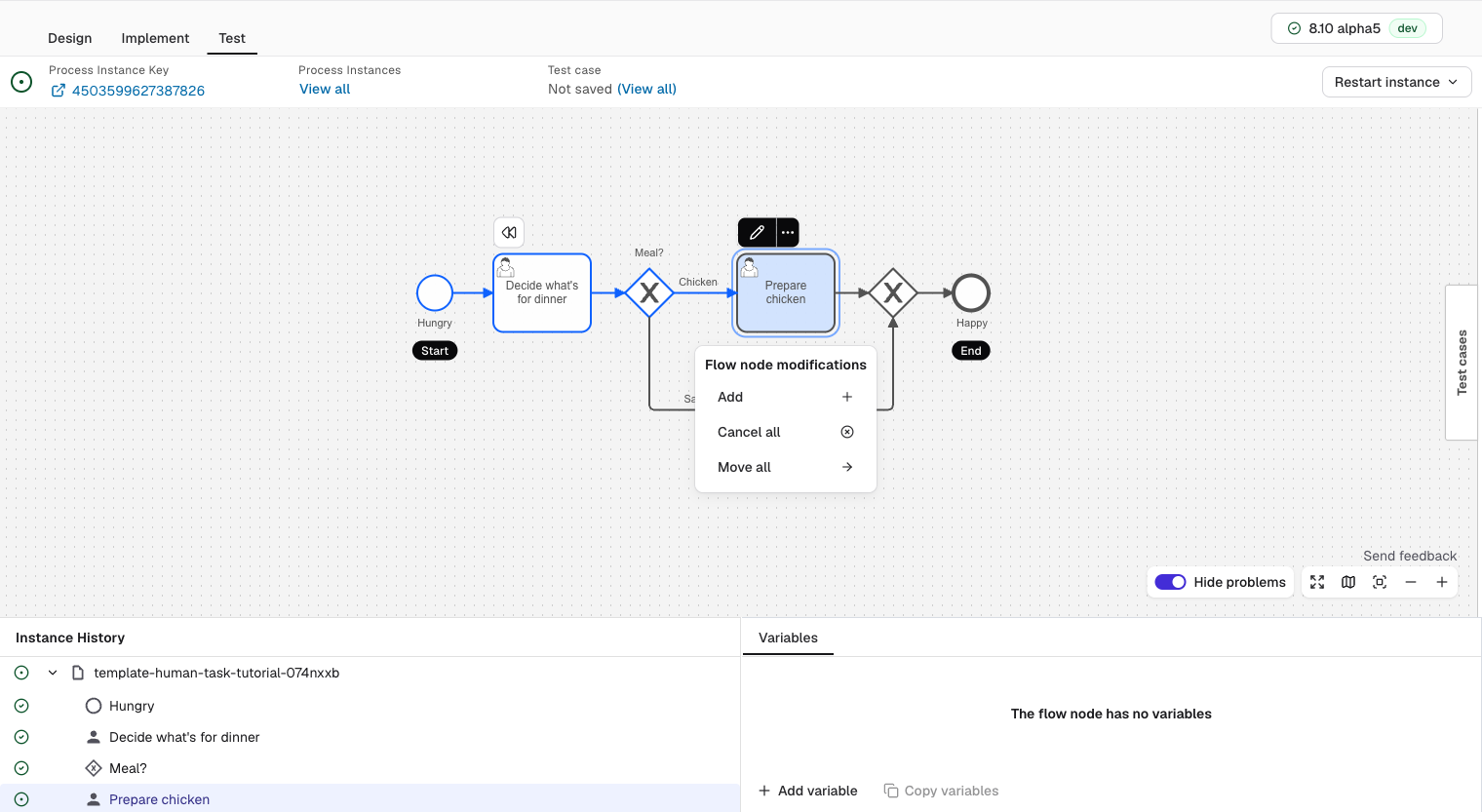
Task: Switch to the Design tab
Action: click(x=70, y=38)
